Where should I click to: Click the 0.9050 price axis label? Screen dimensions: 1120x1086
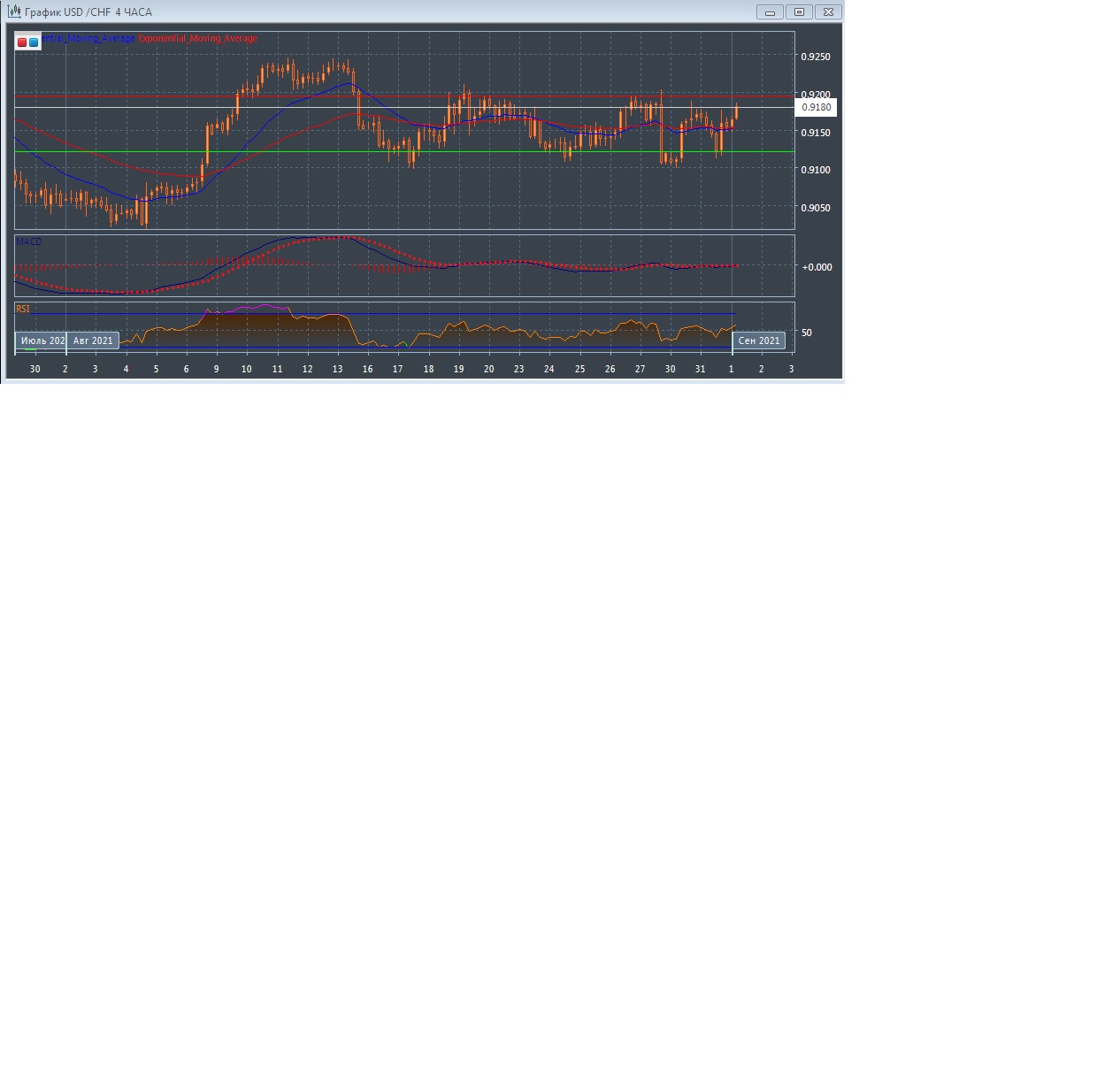tap(815, 208)
